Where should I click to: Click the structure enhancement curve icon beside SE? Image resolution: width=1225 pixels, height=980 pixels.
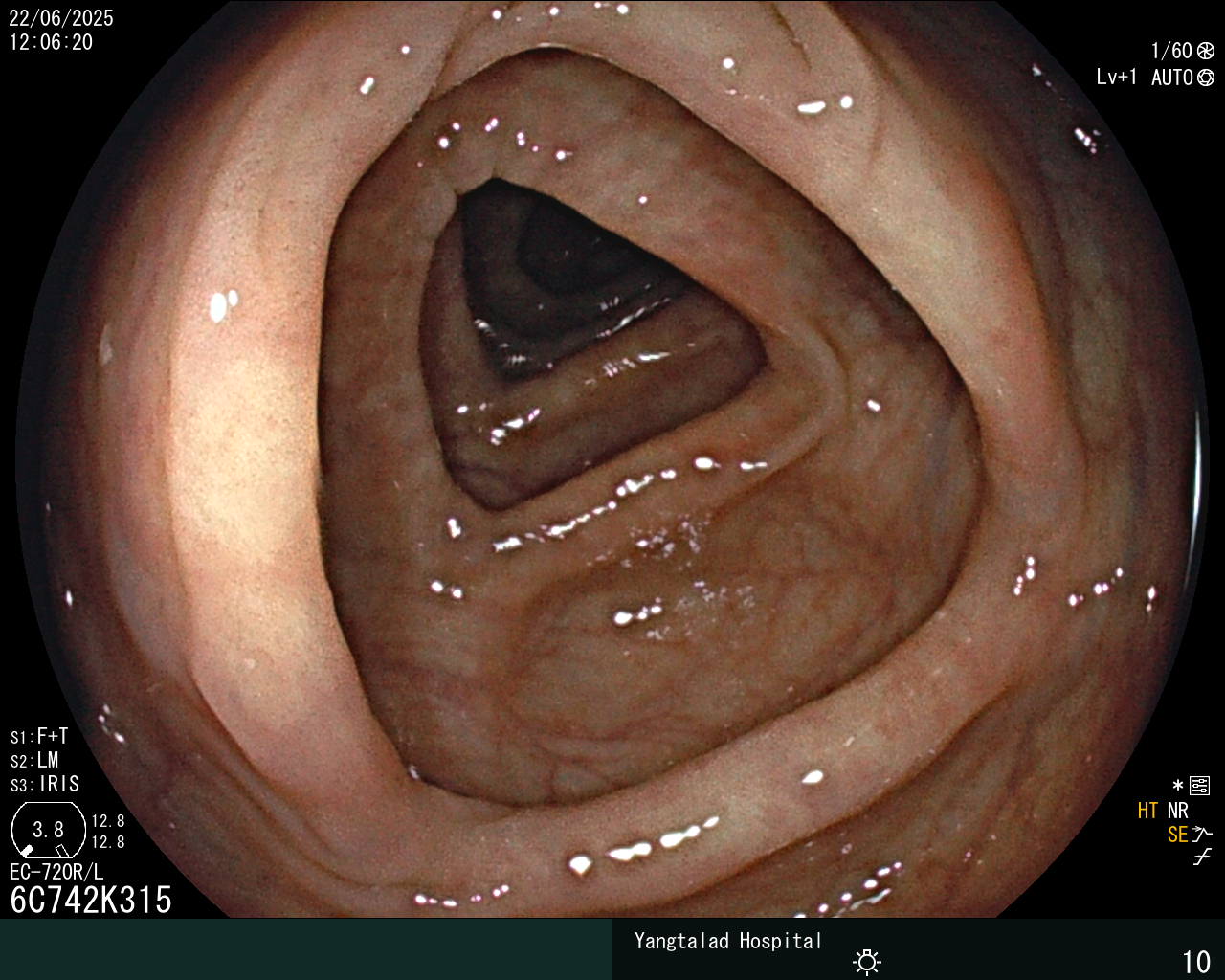[x=1202, y=835]
